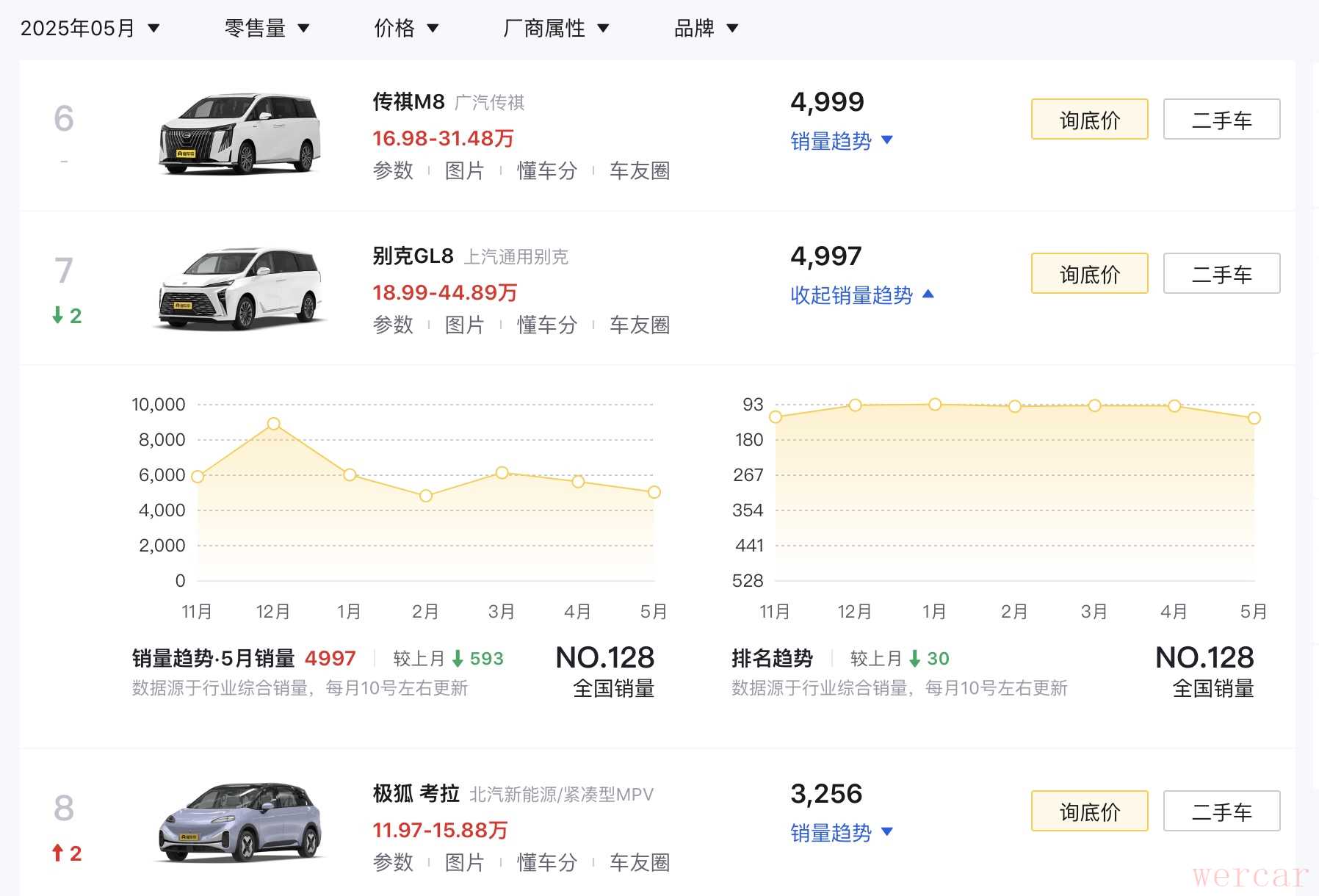Click the 5月 data point on ranking chart
This screenshot has width=1319, height=896.
pyautogui.click(x=1254, y=418)
